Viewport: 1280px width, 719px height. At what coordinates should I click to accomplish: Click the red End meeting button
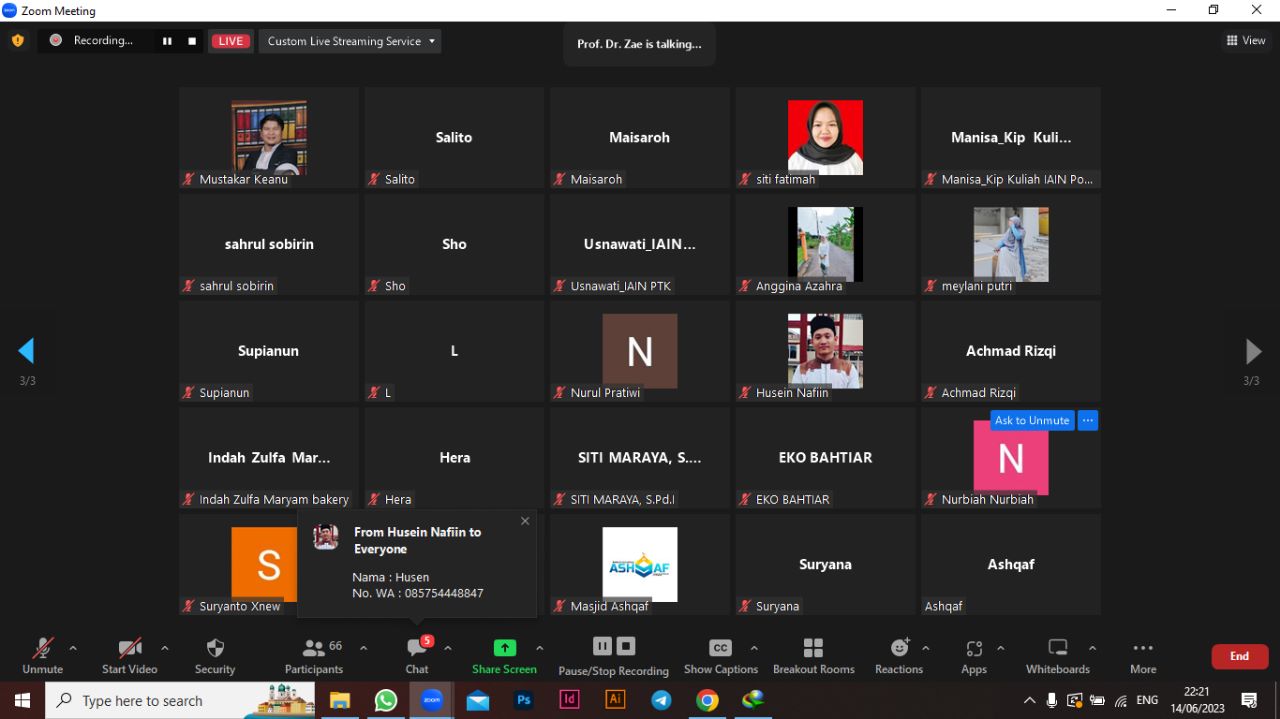coord(1239,656)
